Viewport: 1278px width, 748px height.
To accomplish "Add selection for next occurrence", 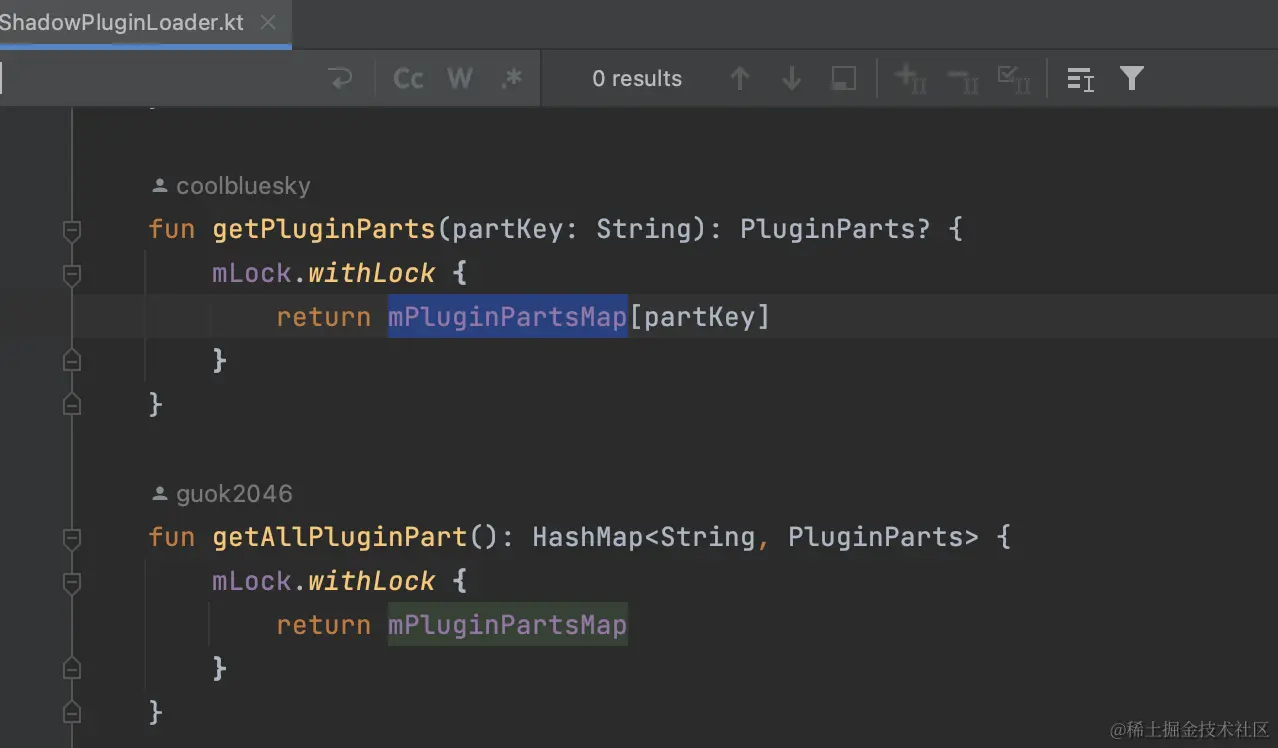I will pos(910,79).
